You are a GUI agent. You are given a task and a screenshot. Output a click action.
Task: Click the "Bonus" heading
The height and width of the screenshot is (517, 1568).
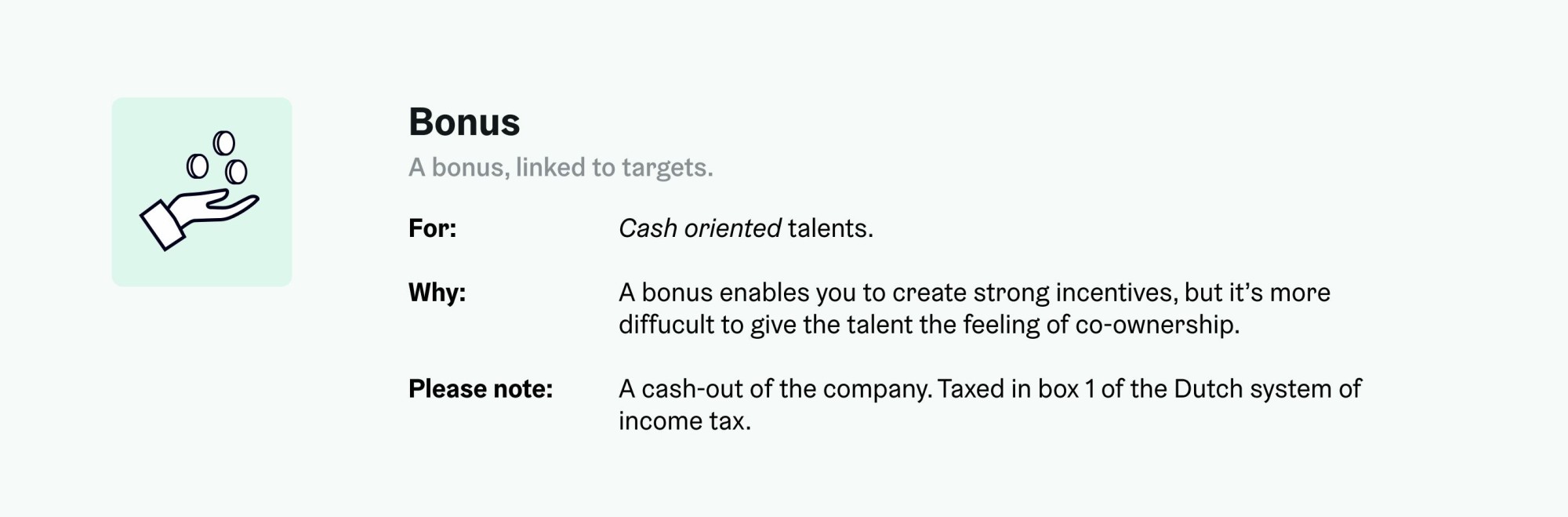coord(464,122)
